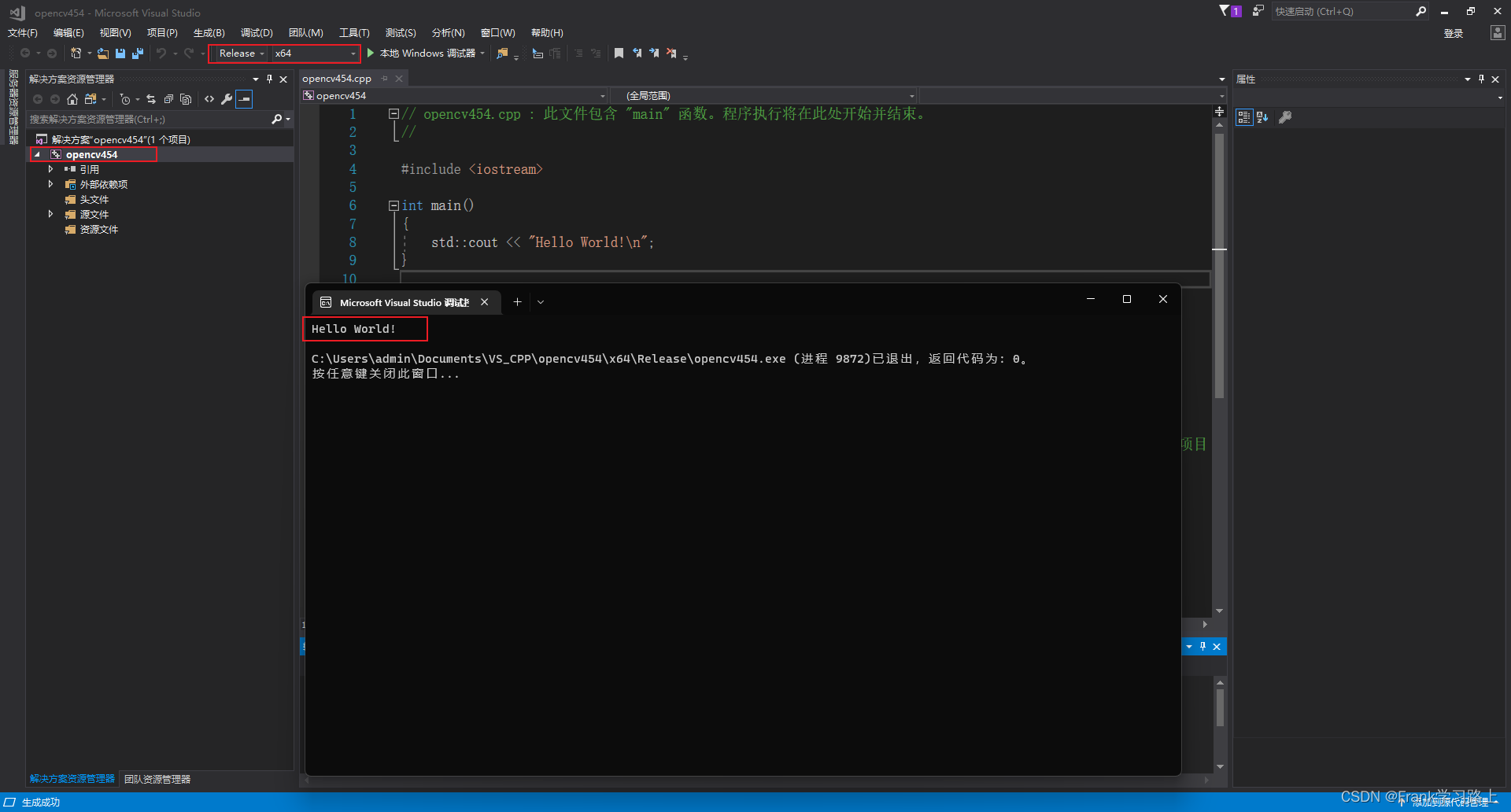Click the Categorized icon in Properties panel

point(1243,117)
